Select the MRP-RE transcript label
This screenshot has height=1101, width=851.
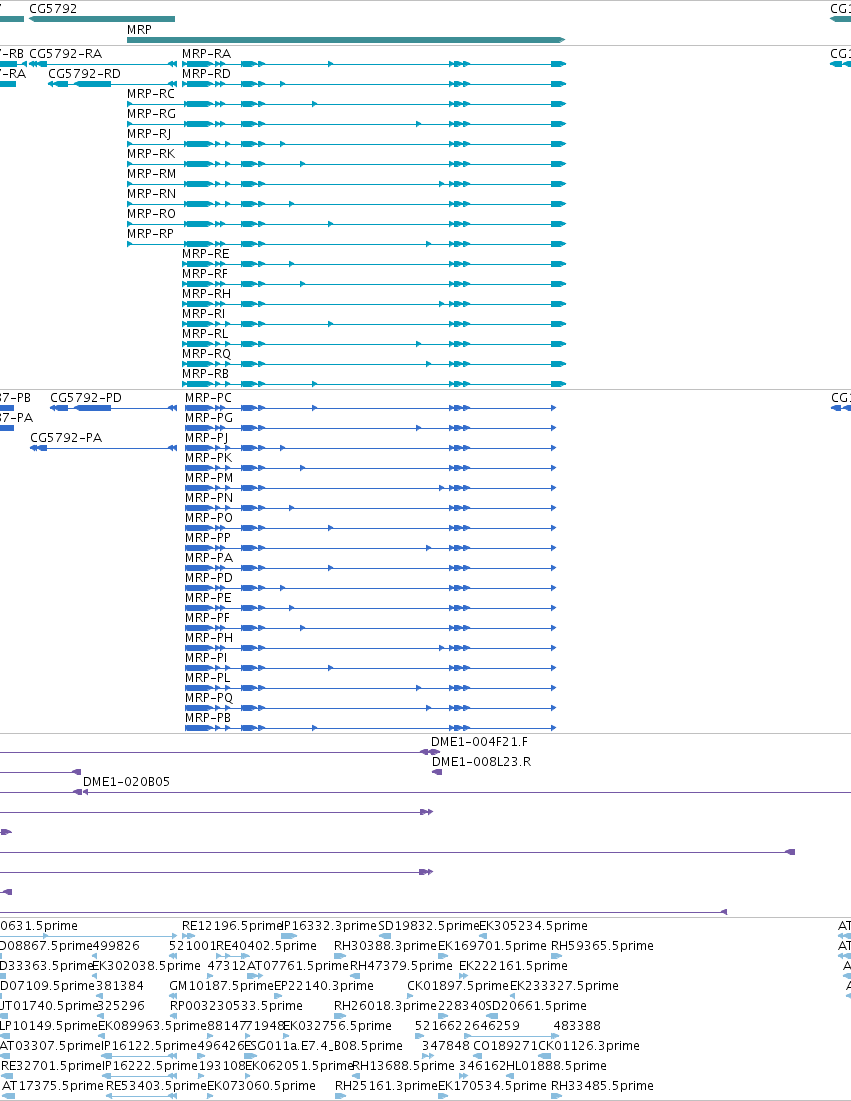206,253
